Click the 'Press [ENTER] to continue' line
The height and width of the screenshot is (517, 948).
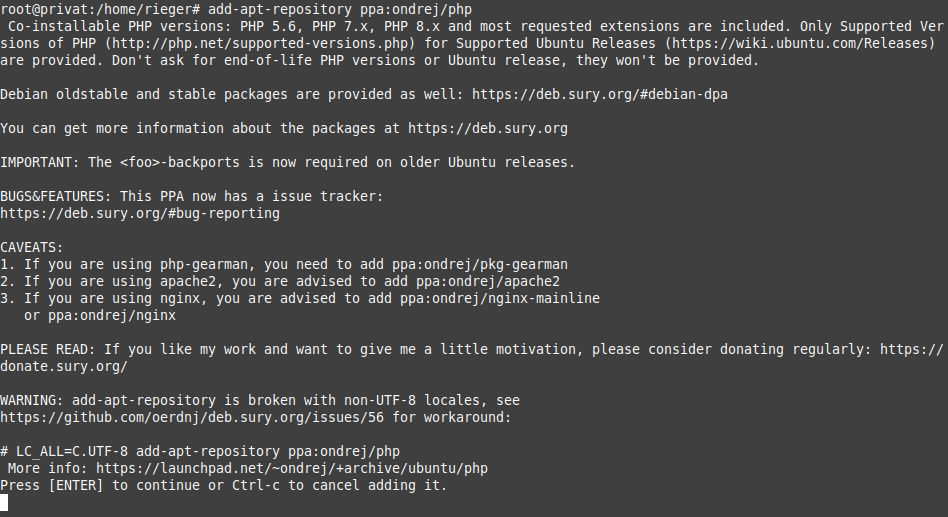pos(224,486)
